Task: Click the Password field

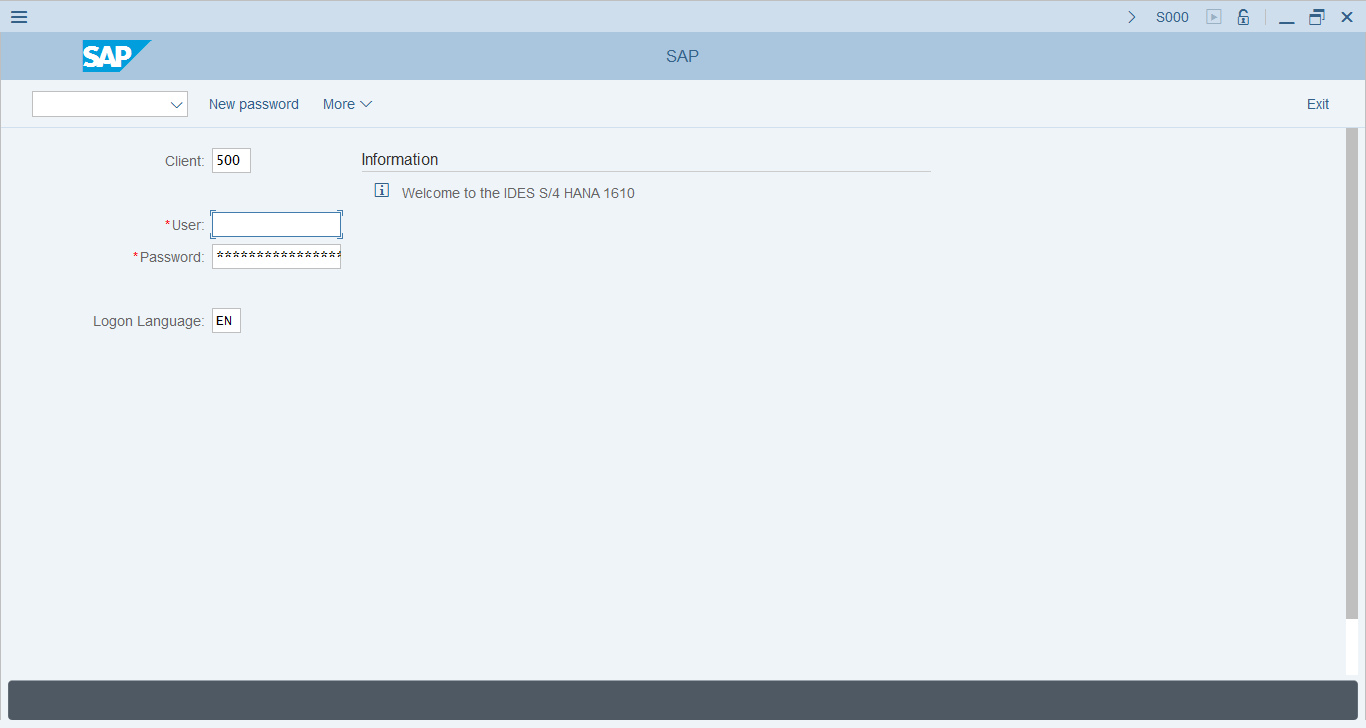Action: click(x=276, y=257)
